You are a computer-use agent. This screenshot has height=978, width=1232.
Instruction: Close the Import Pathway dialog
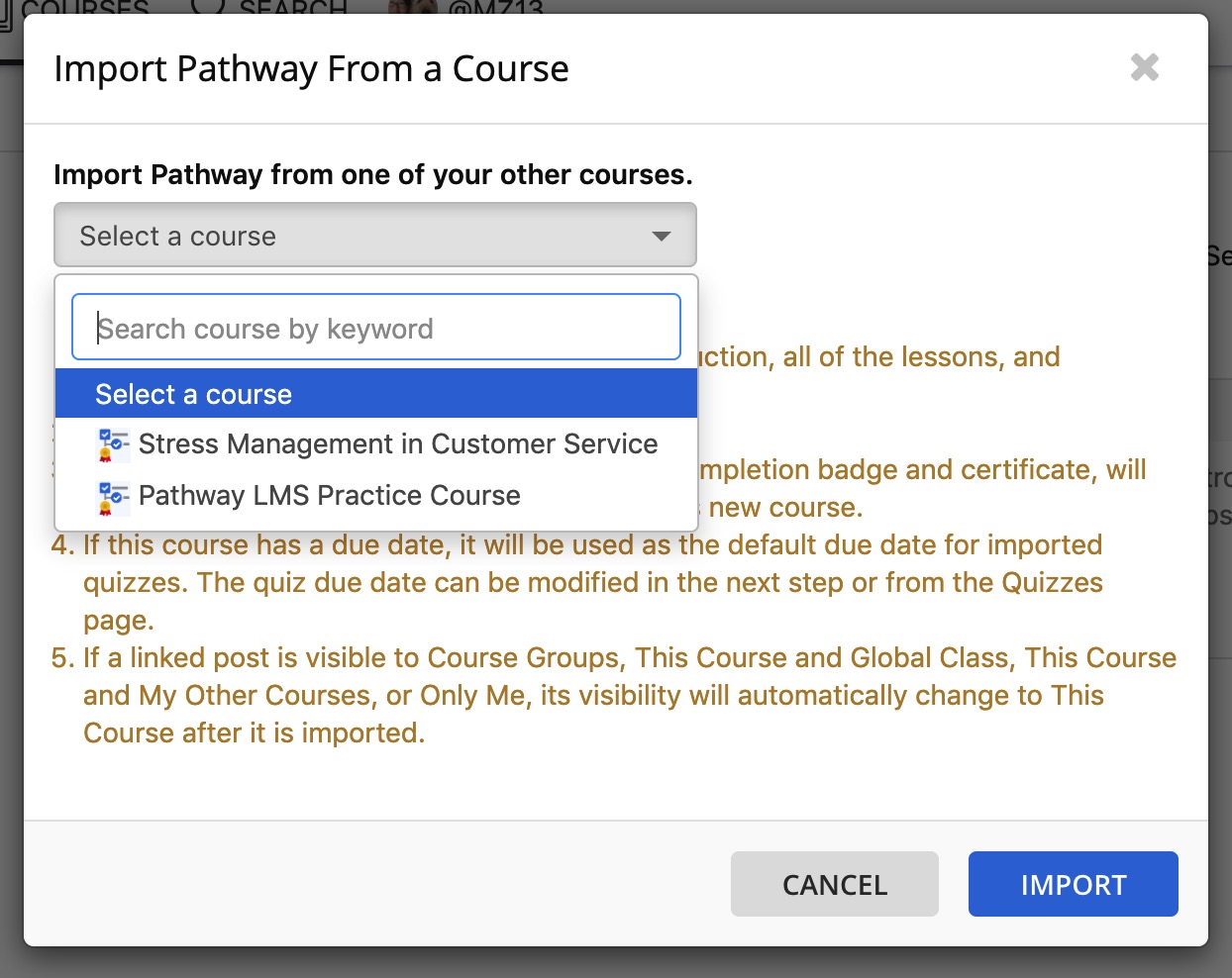[1145, 67]
